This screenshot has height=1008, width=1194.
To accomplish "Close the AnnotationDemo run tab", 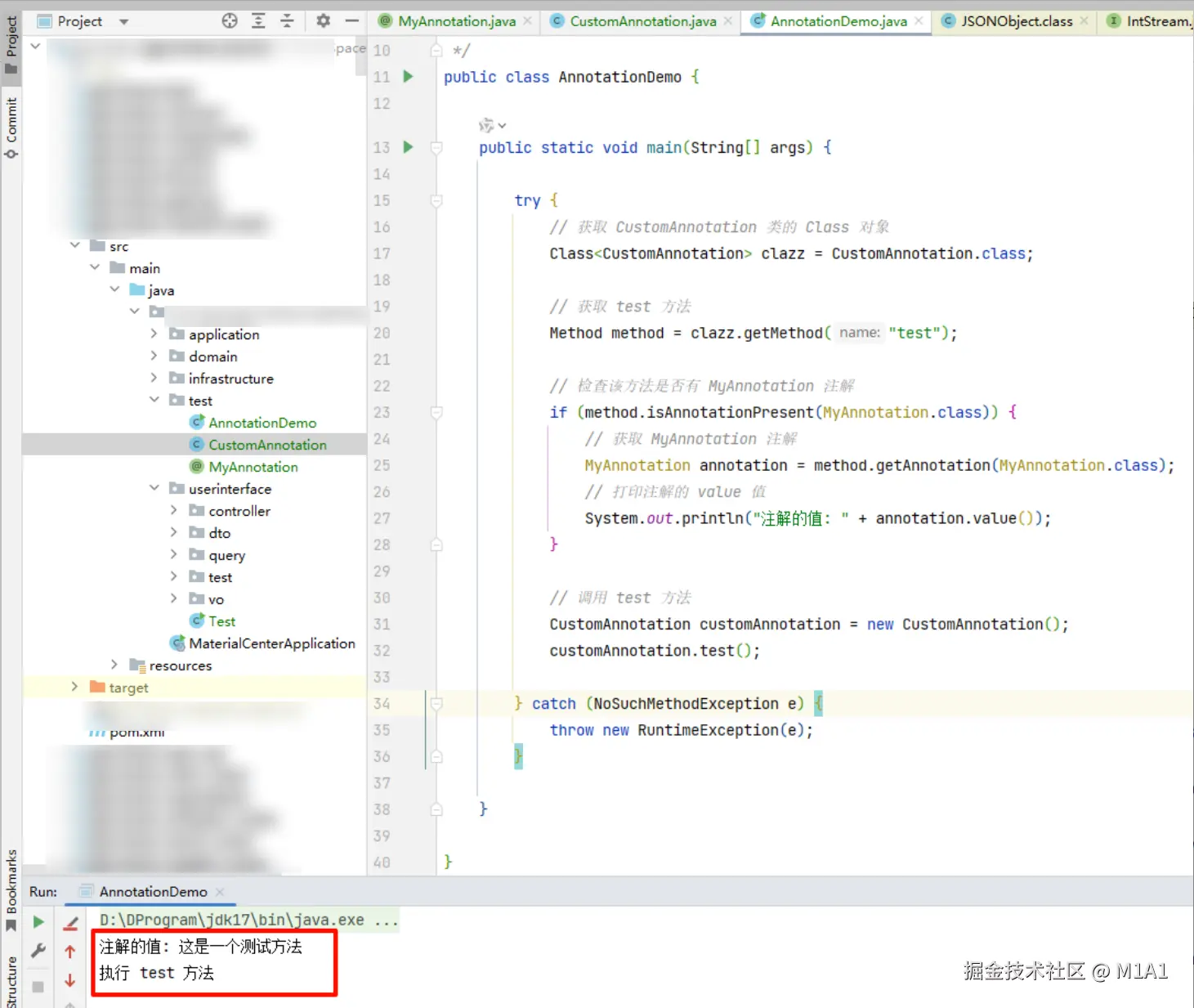I will coord(220,892).
